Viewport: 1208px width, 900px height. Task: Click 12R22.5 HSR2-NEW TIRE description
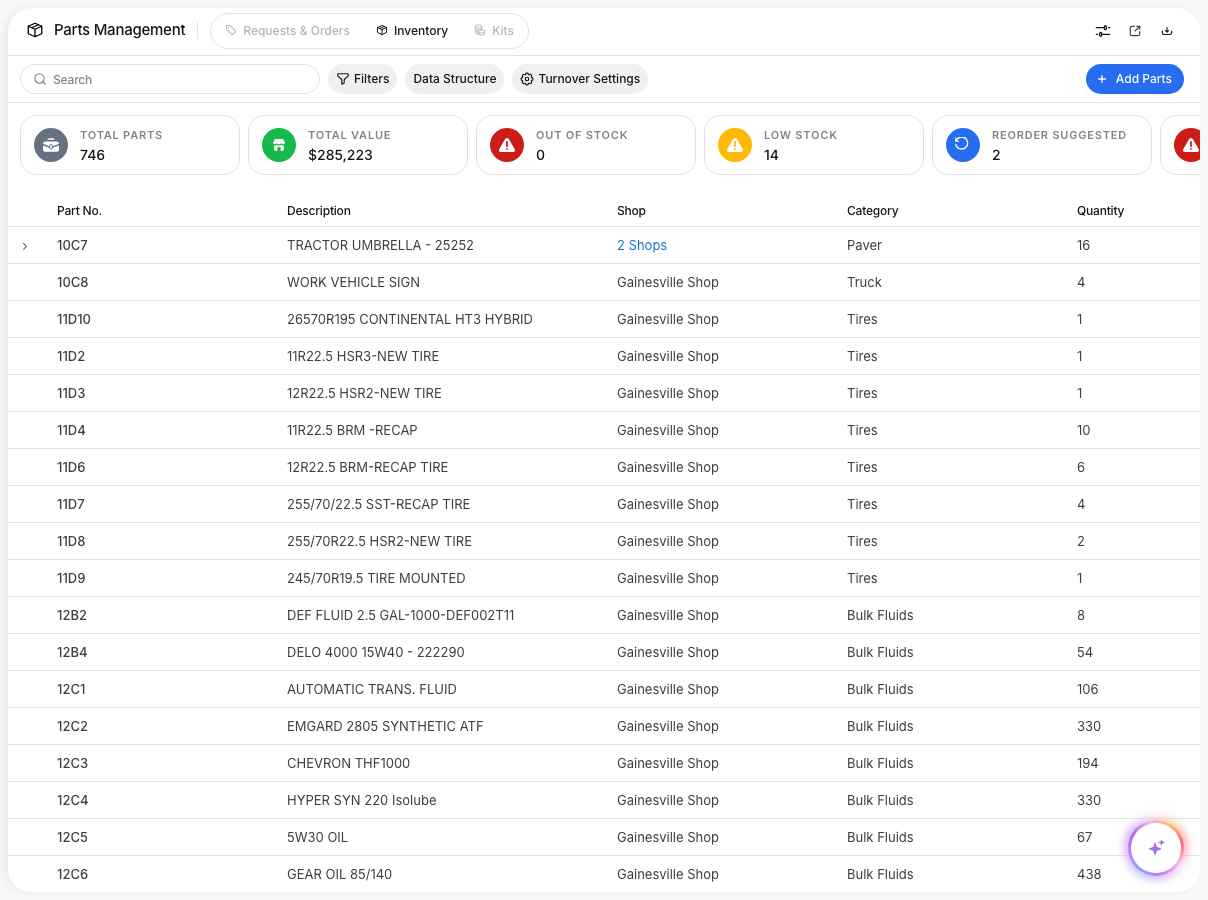tap(364, 393)
